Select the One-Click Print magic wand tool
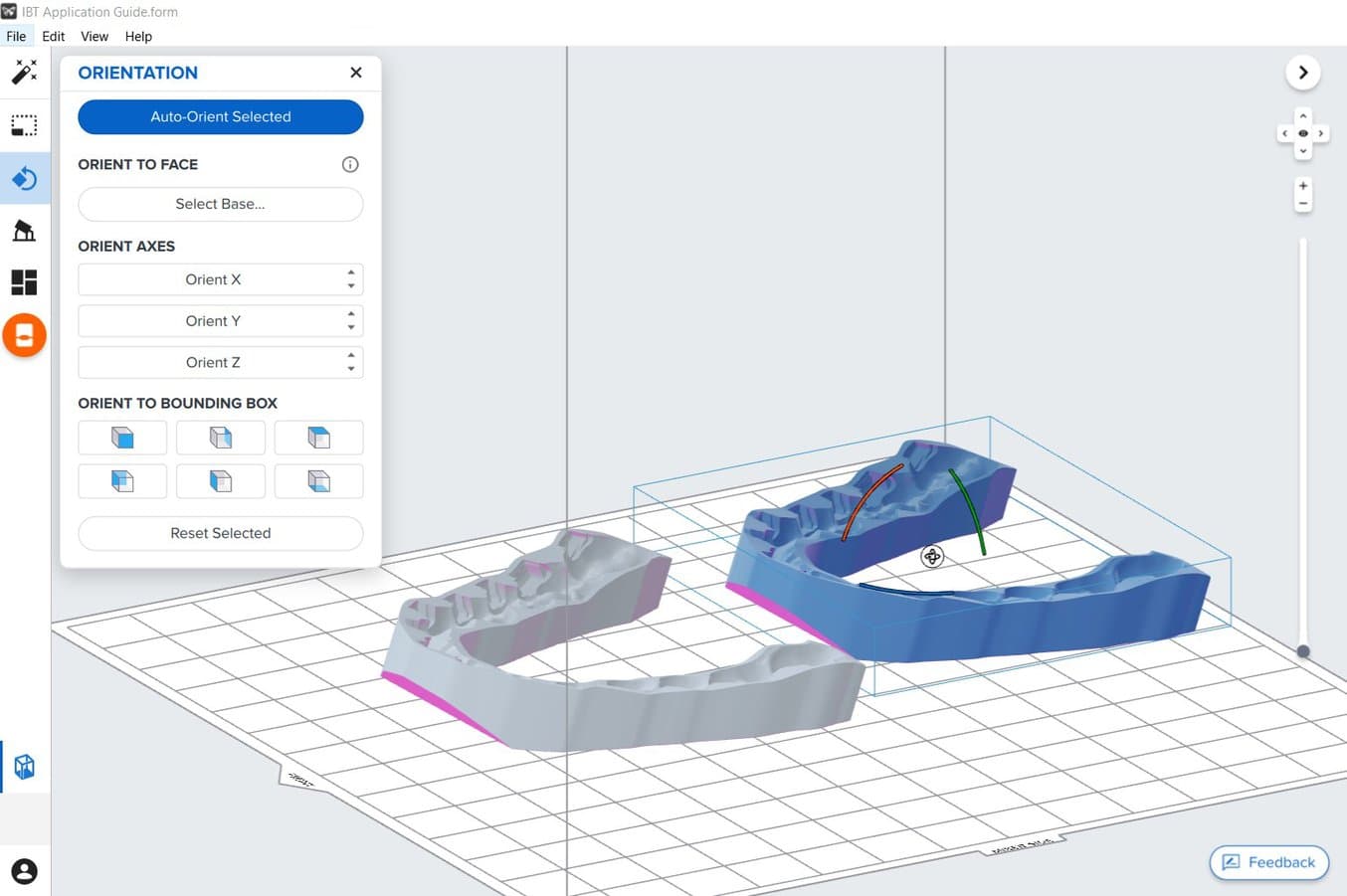1347x896 pixels. click(24, 72)
